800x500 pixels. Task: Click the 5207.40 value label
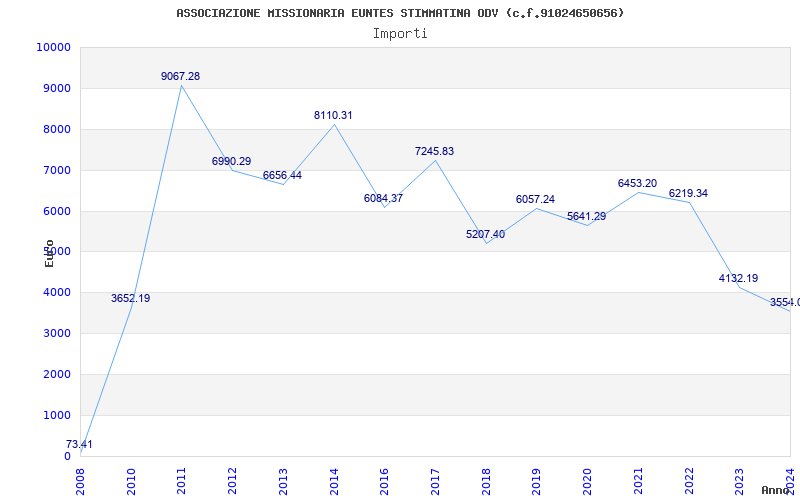[485, 235]
